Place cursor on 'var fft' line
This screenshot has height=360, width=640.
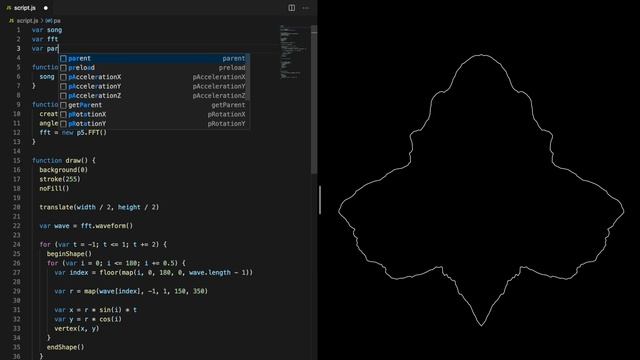45,39
